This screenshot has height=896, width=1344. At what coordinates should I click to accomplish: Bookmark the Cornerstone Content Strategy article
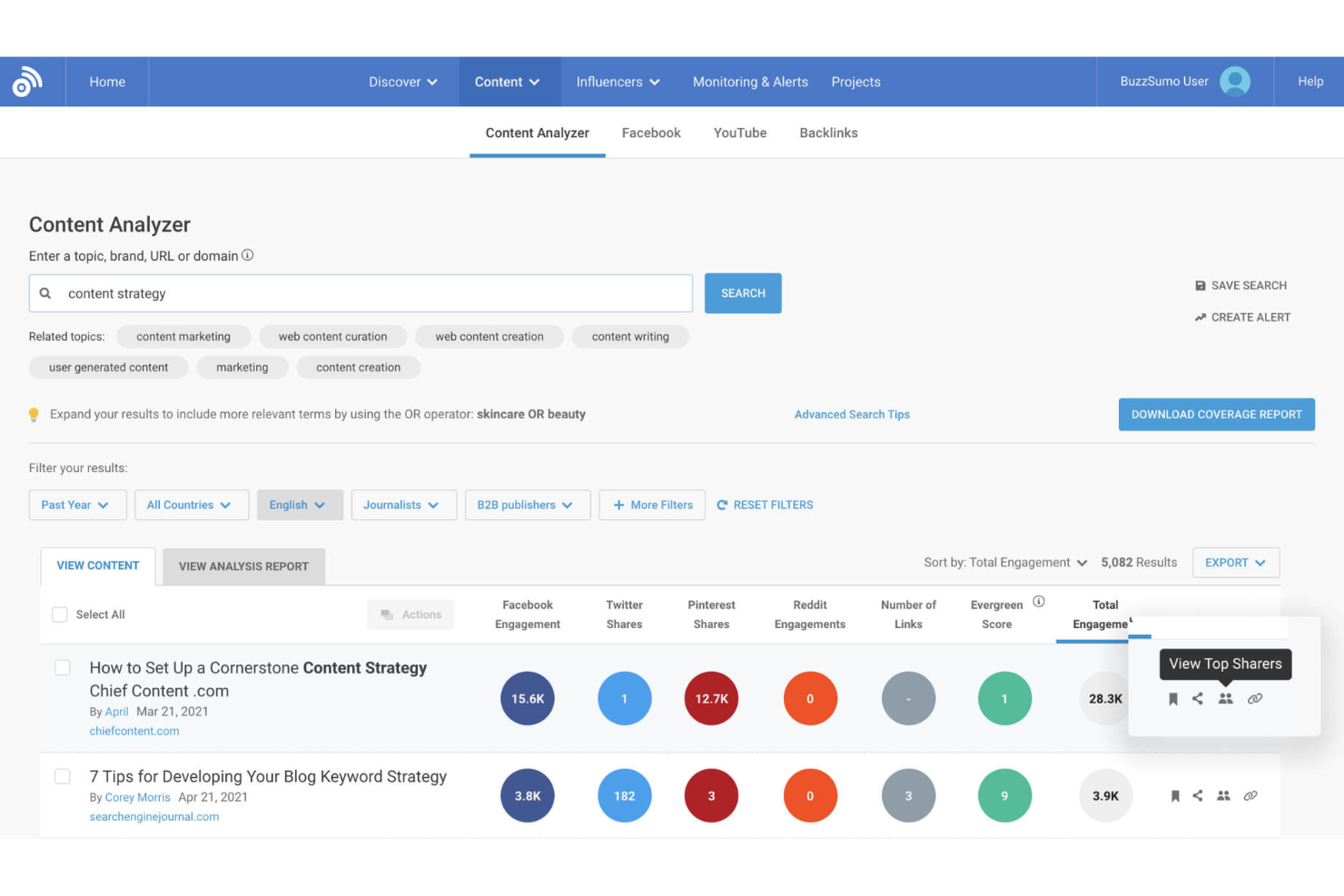coord(1174,698)
